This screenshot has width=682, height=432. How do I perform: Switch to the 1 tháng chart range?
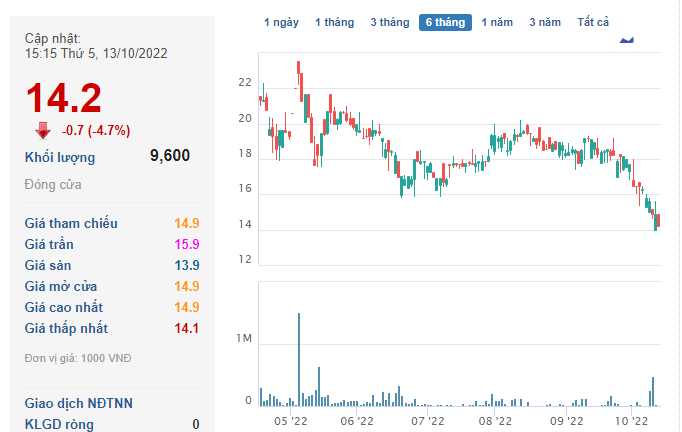click(x=334, y=22)
